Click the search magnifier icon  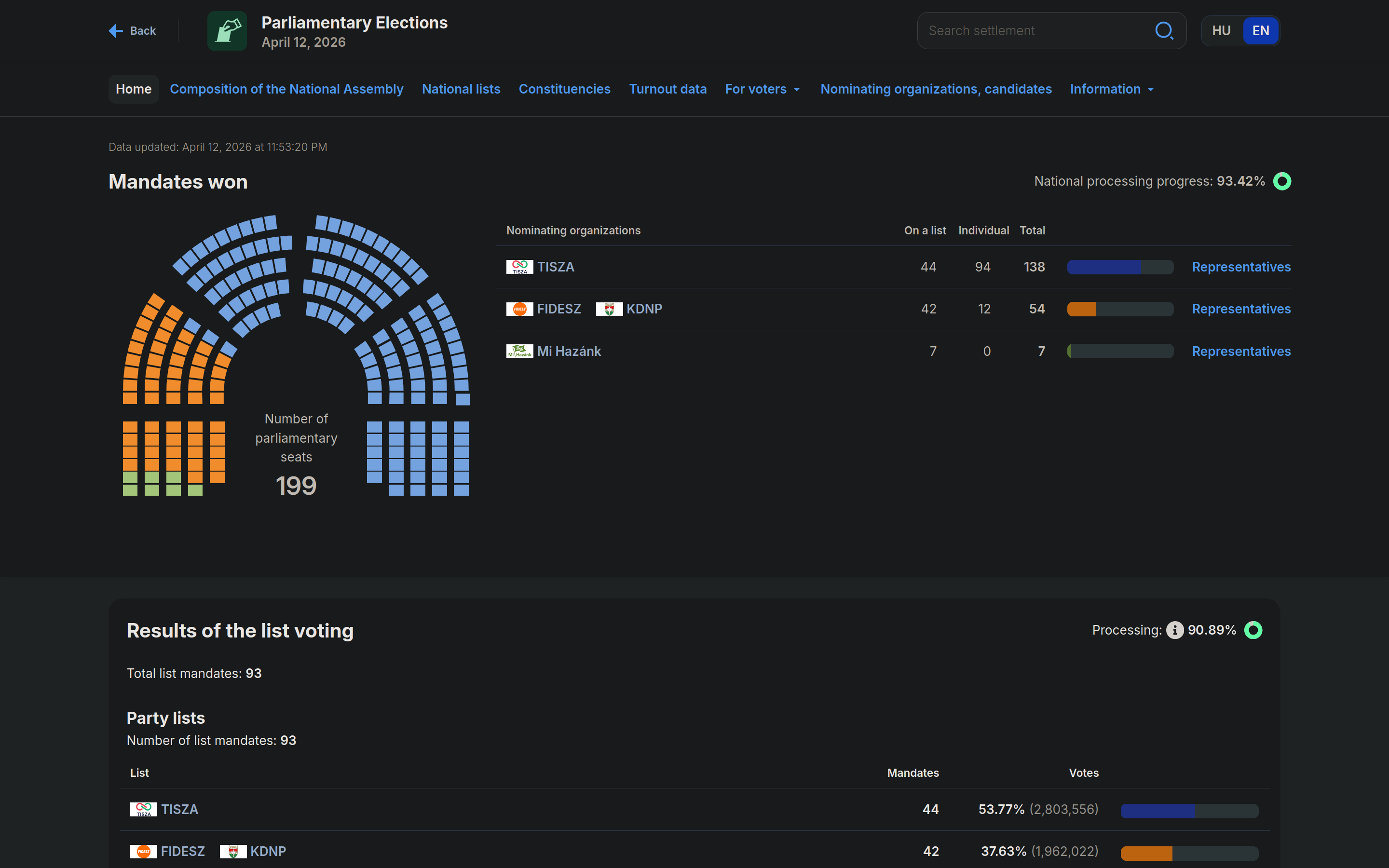click(1163, 30)
